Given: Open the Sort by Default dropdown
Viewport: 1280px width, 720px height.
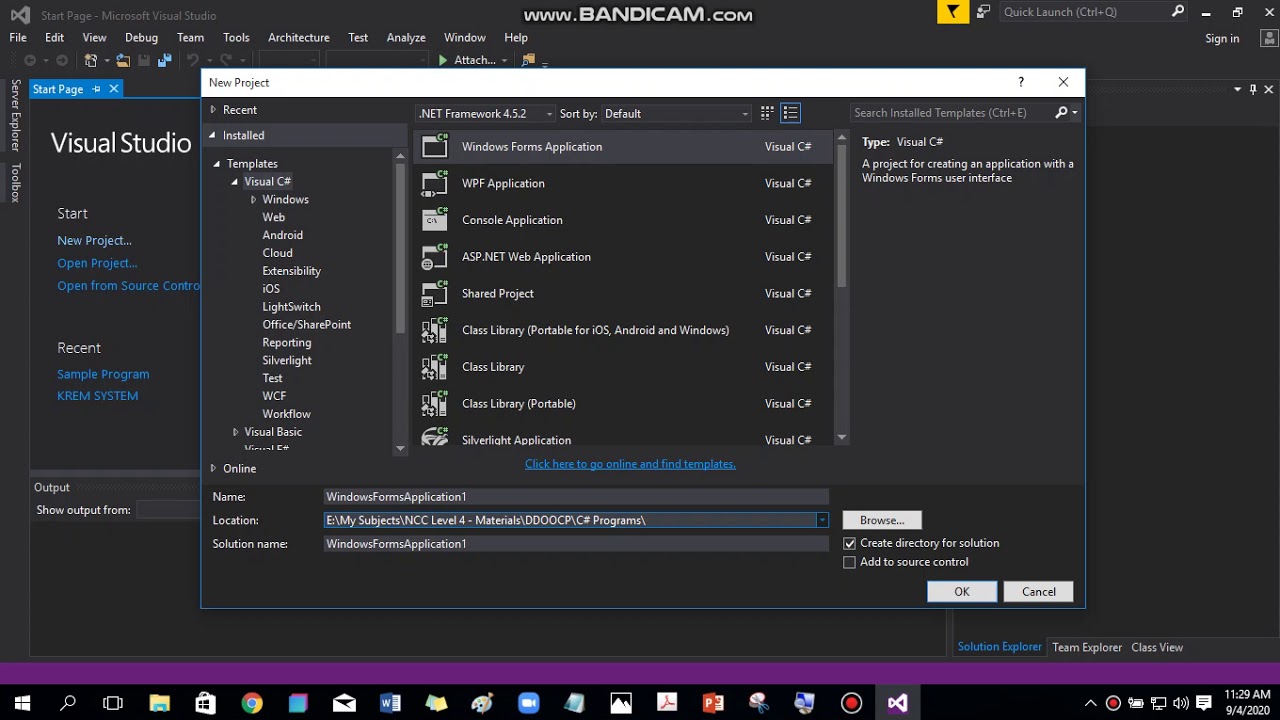Looking at the screenshot, I should tap(676, 114).
